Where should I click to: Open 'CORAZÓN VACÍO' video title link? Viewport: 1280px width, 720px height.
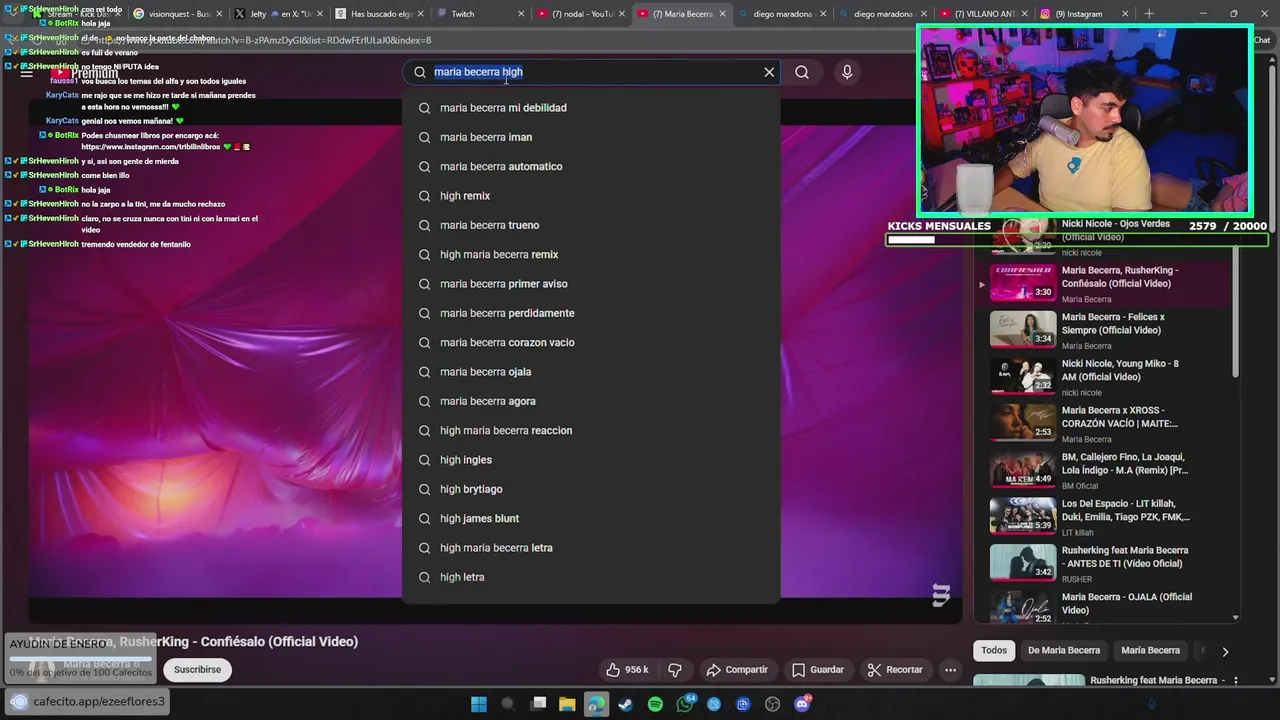click(1120, 417)
